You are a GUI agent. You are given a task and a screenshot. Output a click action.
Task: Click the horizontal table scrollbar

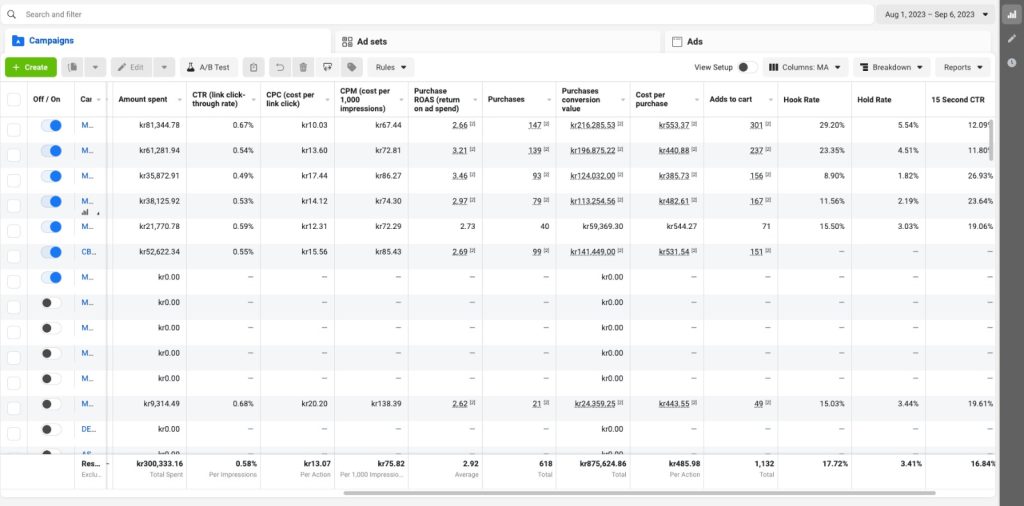pyautogui.click(x=640, y=493)
